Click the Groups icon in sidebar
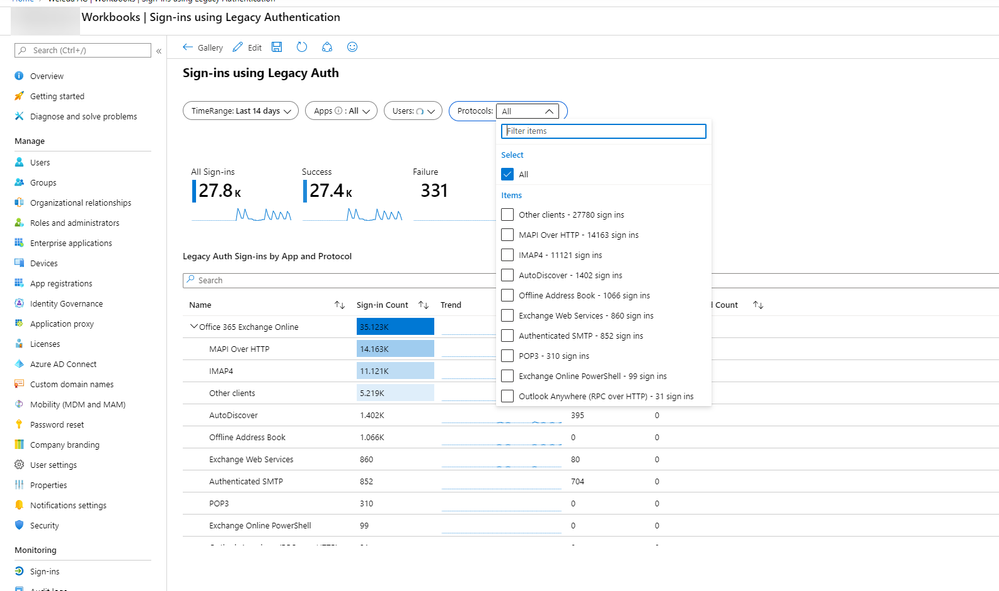The height and width of the screenshot is (591, 999). tap(19, 183)
